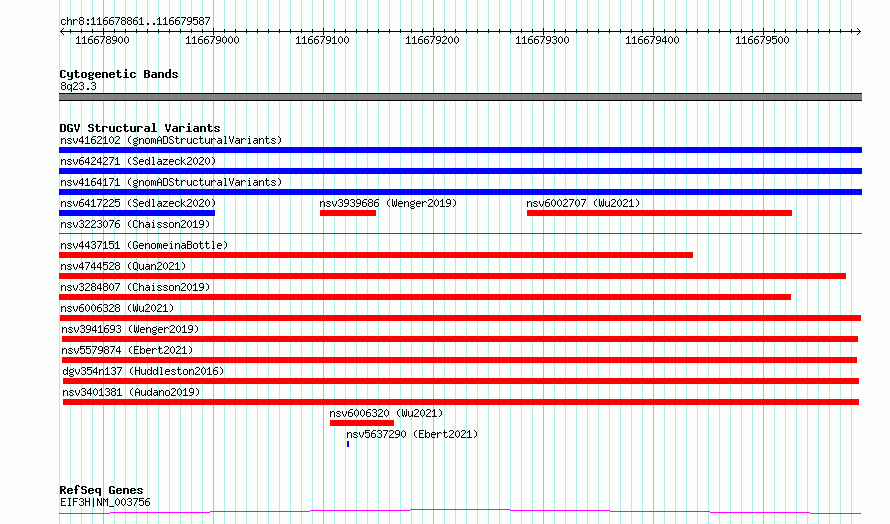Click the RefSeq Genes track heading
The image size is (890, 524).
coord(101,490)
